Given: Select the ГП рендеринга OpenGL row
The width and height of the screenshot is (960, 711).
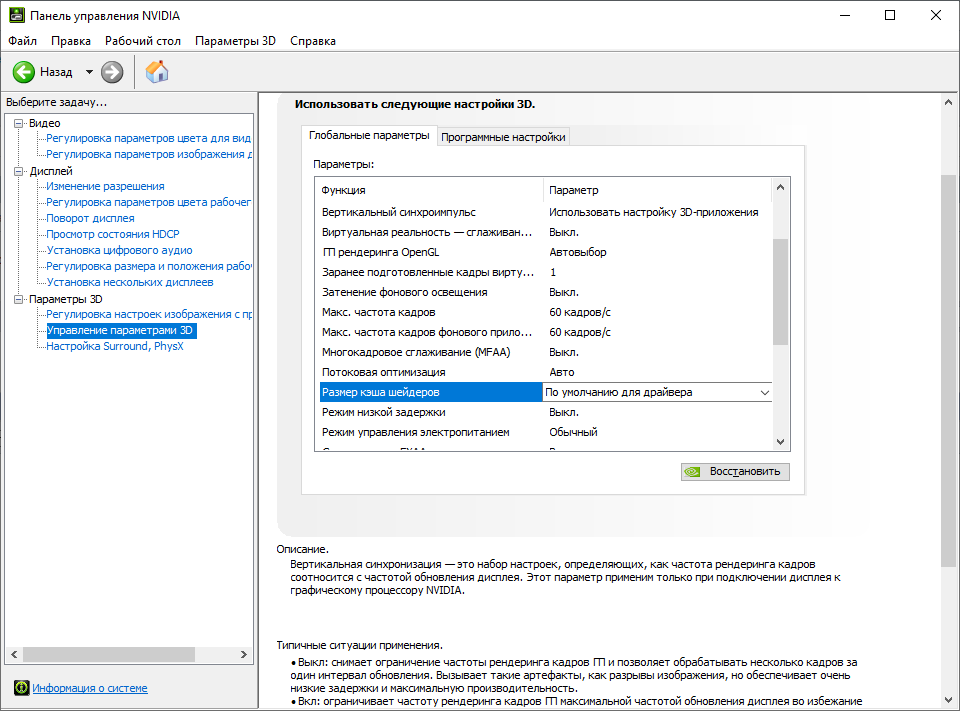Looking at the screenshot, I should (546, 252).
